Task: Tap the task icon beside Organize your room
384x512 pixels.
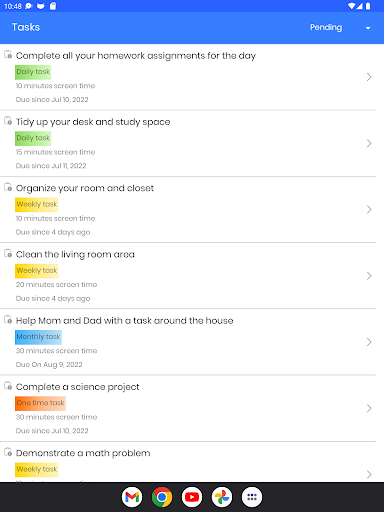Action: coord(8,187)
